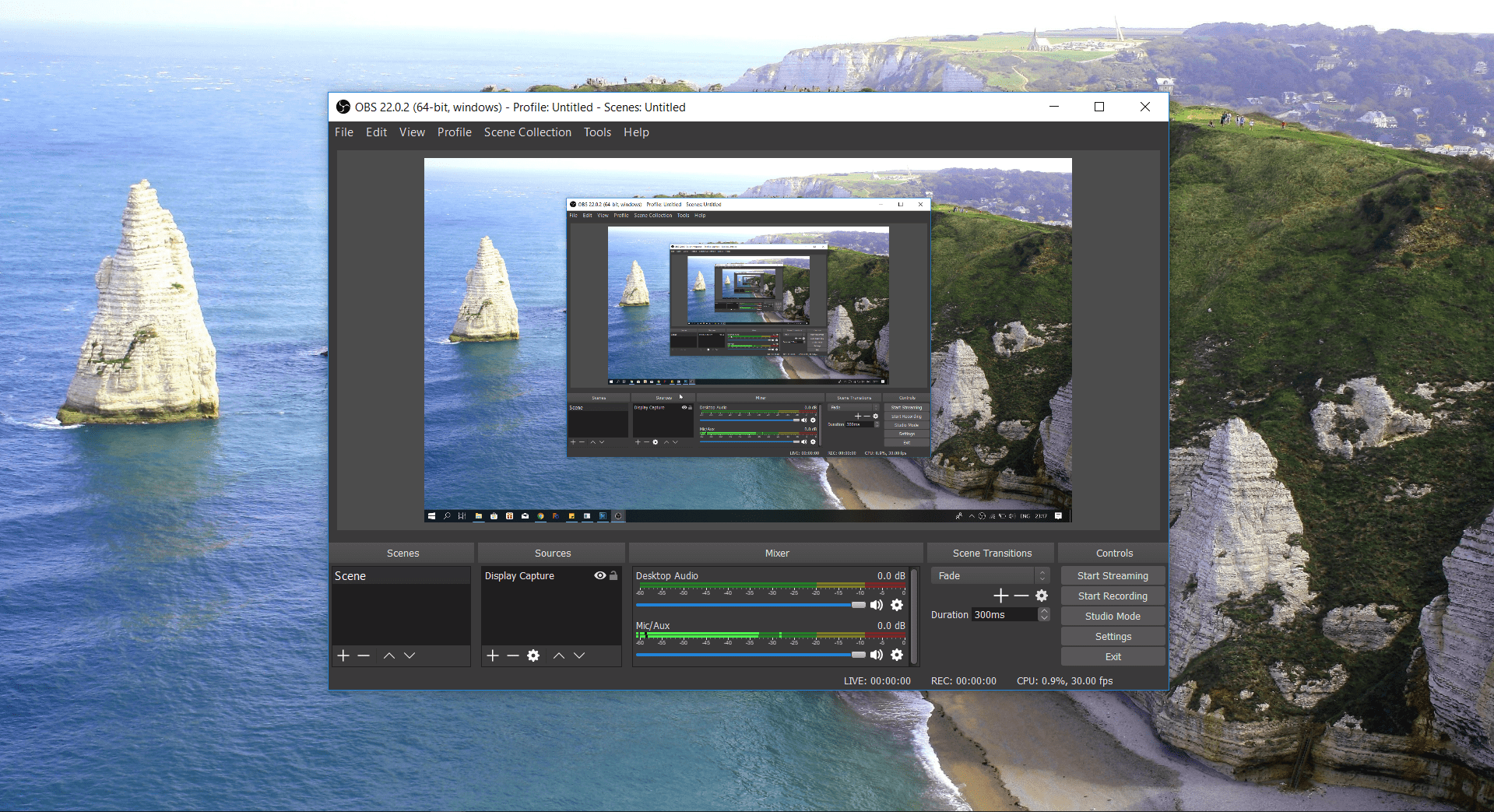Maximize the OBS window

point(1099,107)
